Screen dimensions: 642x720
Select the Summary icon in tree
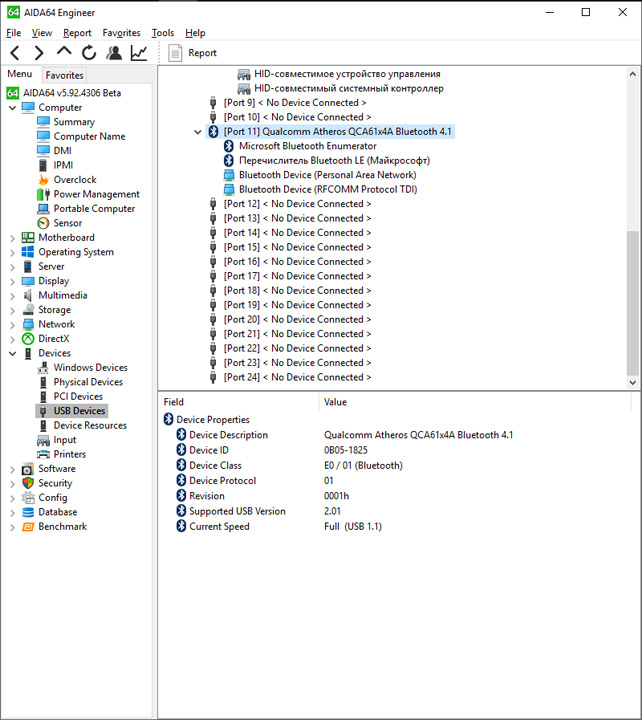43,122
